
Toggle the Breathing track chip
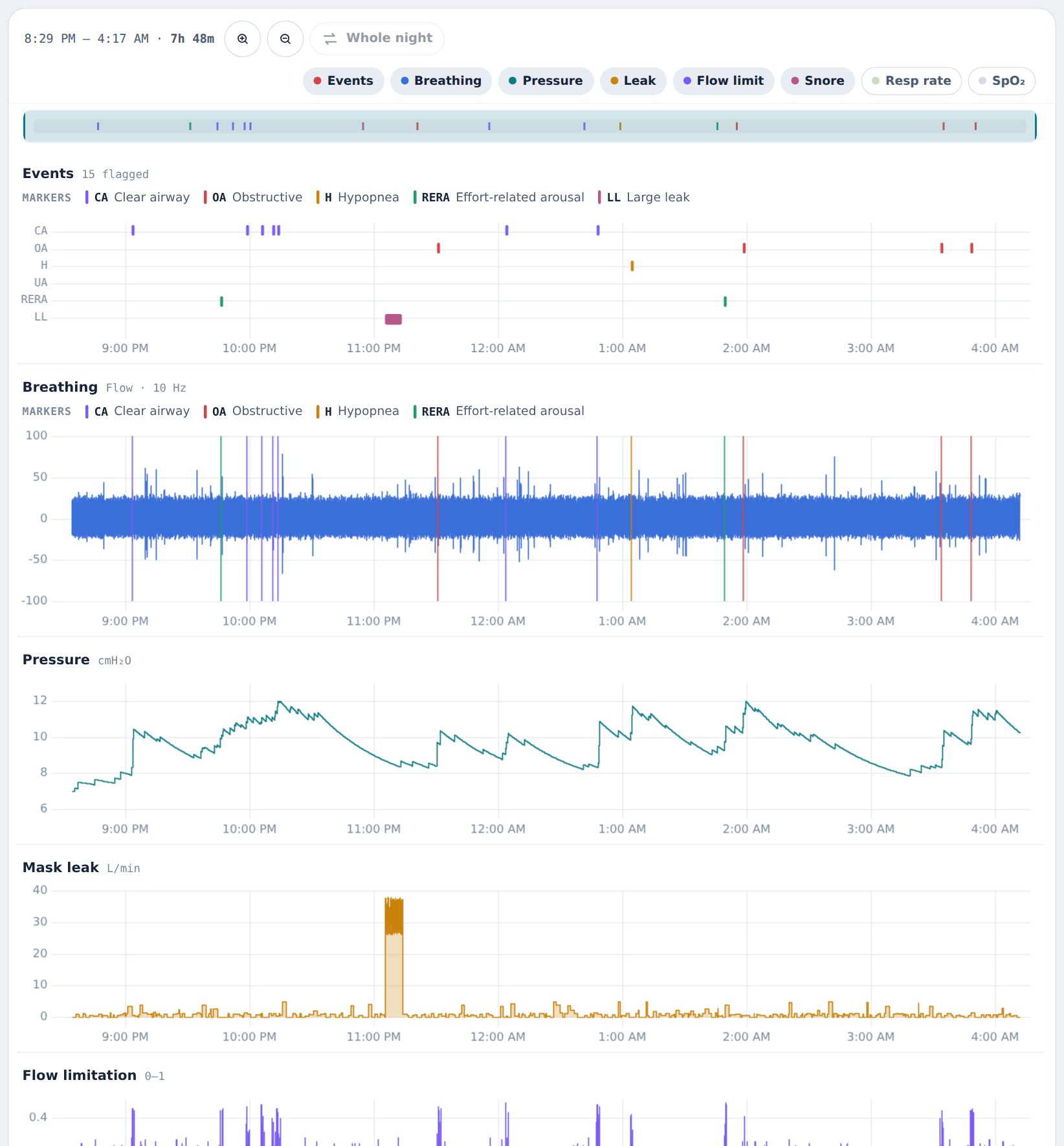tap(441, 81)
